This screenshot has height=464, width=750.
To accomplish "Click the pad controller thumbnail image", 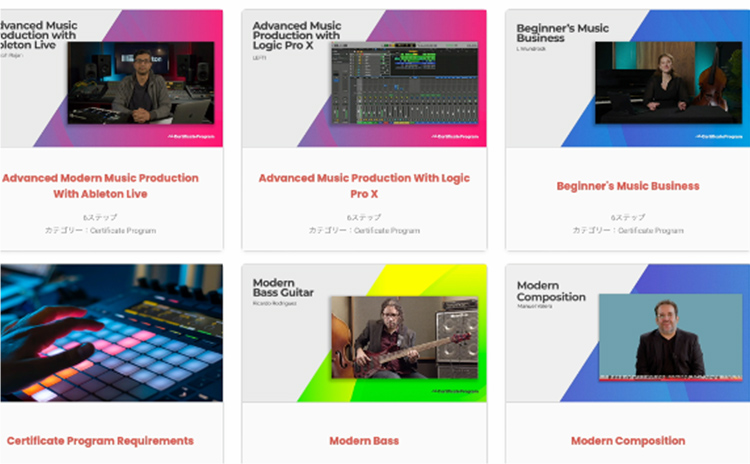I will [x=111, y=333].
